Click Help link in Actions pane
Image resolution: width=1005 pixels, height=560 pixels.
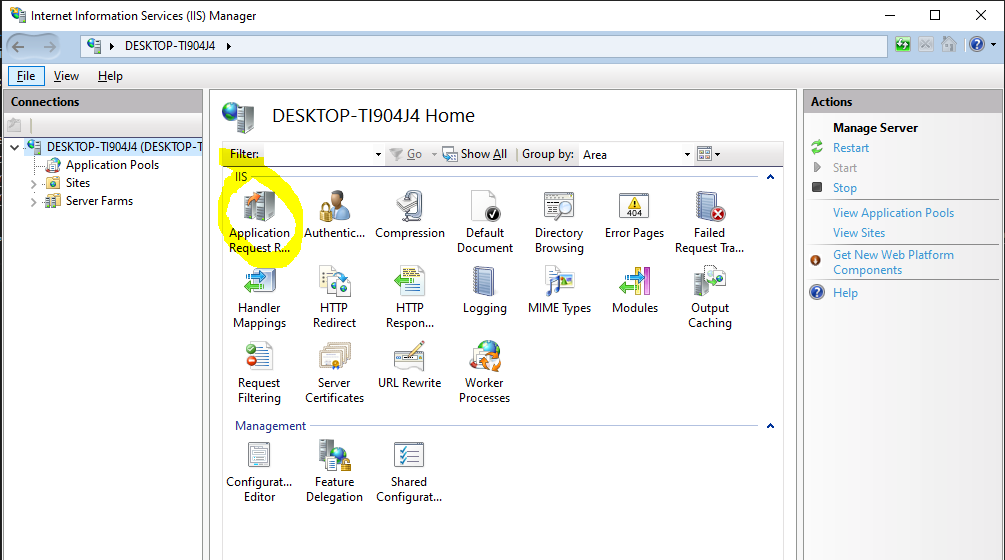tap(845, 293)
